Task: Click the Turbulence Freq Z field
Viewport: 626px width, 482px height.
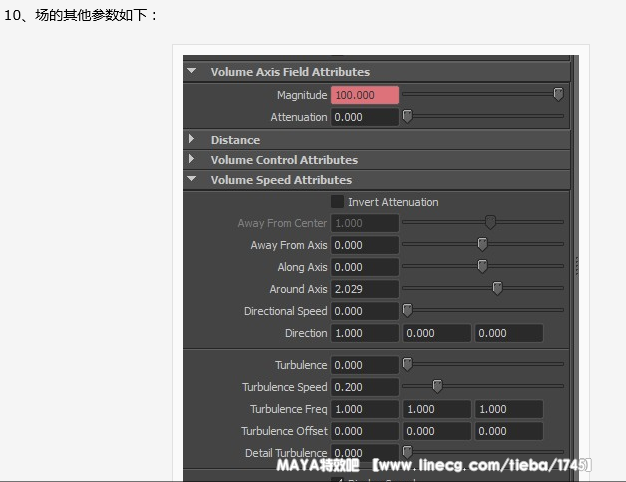Action: (x=509, y=409)
